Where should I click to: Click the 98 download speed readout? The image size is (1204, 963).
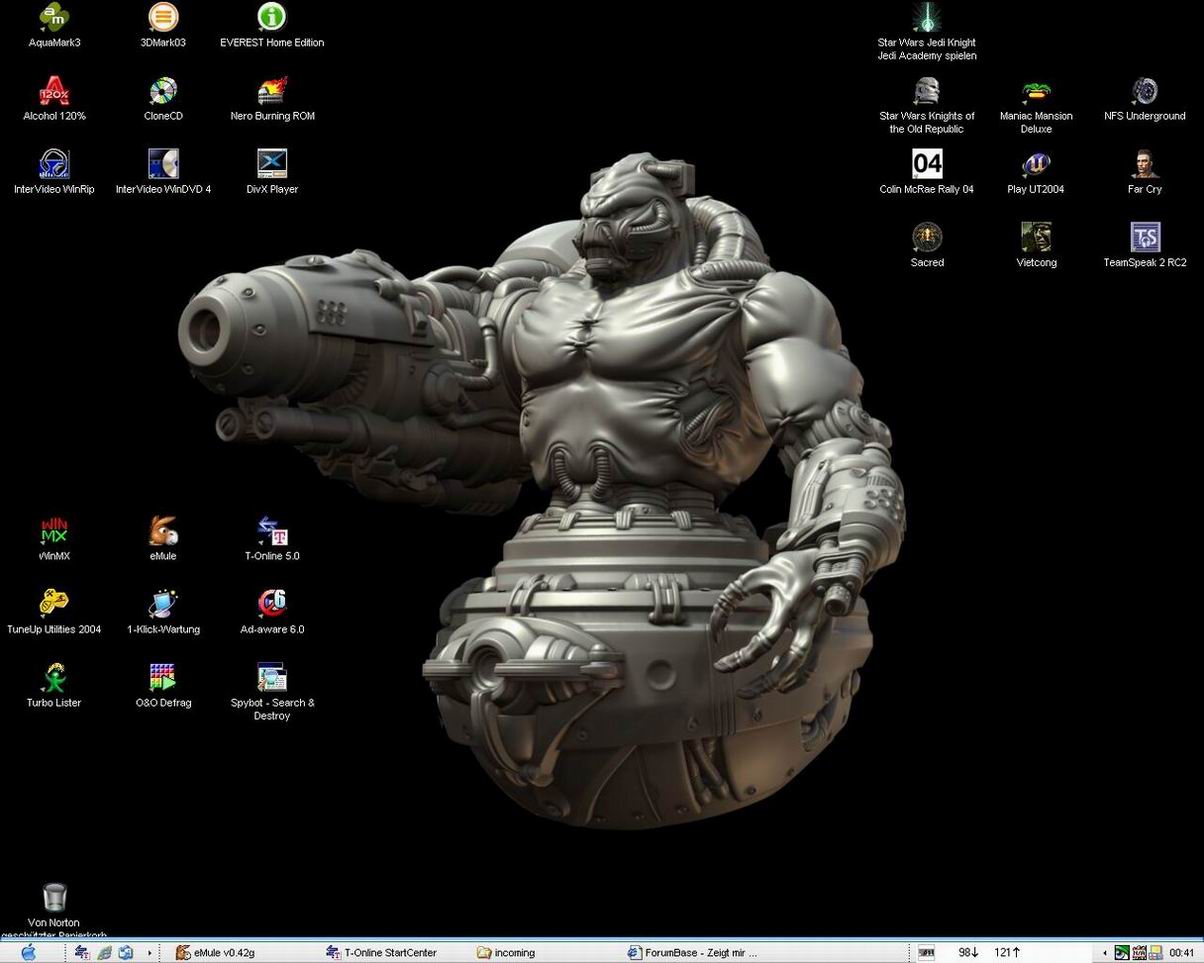tap(968, 953)
